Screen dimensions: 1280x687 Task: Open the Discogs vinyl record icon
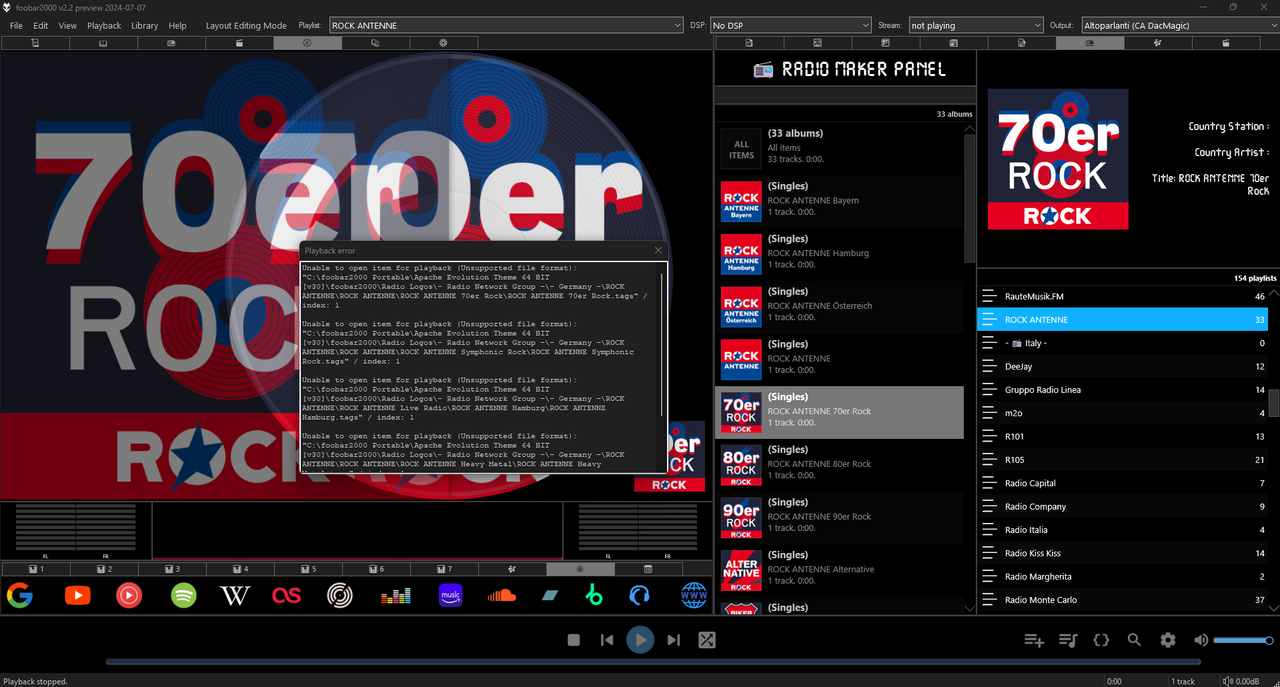[x=340, y=596]
